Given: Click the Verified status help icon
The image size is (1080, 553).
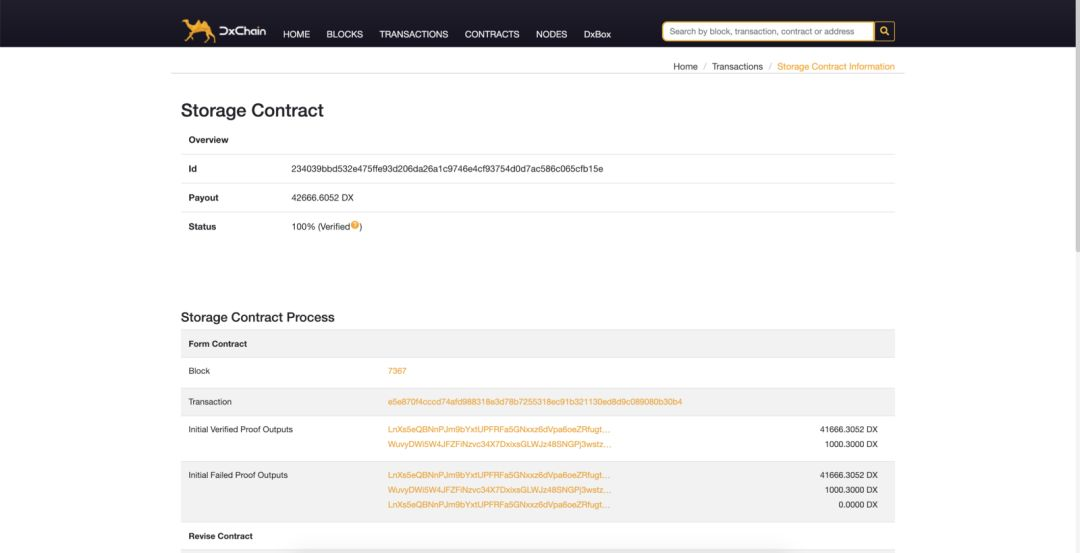Looking at the screenshot, I should tap(355, 225).
